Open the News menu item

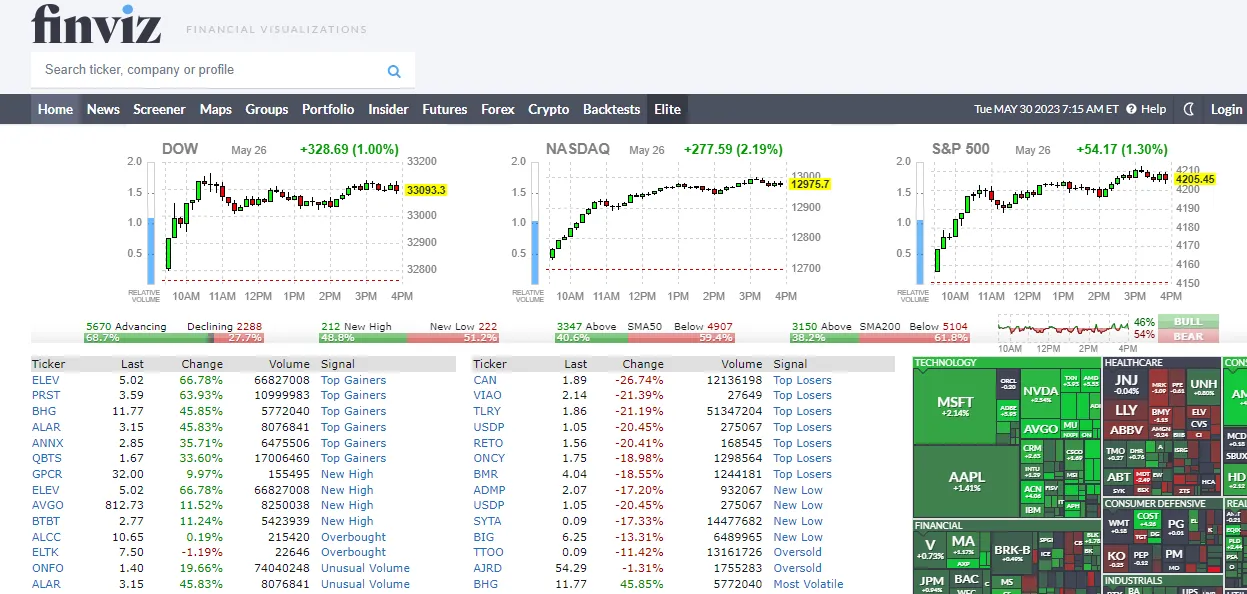click(x=103, y=109)
